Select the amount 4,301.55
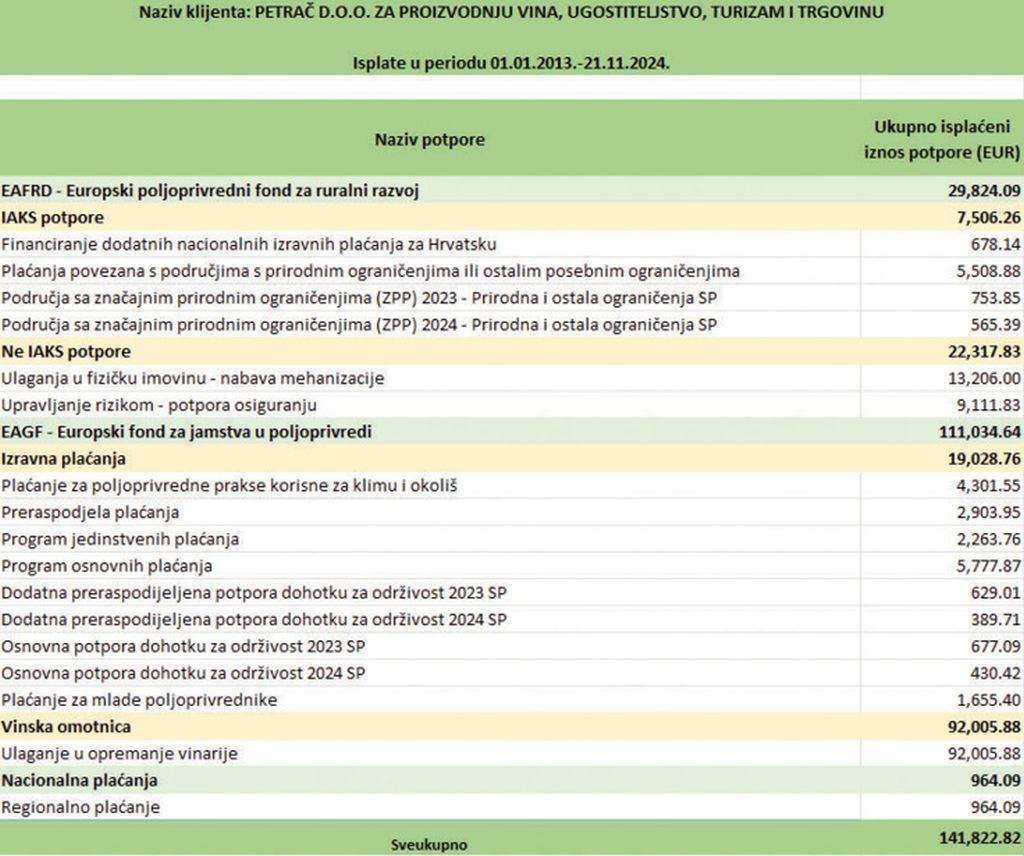Screen dimensions: 1024x856 tap(989, 485)
